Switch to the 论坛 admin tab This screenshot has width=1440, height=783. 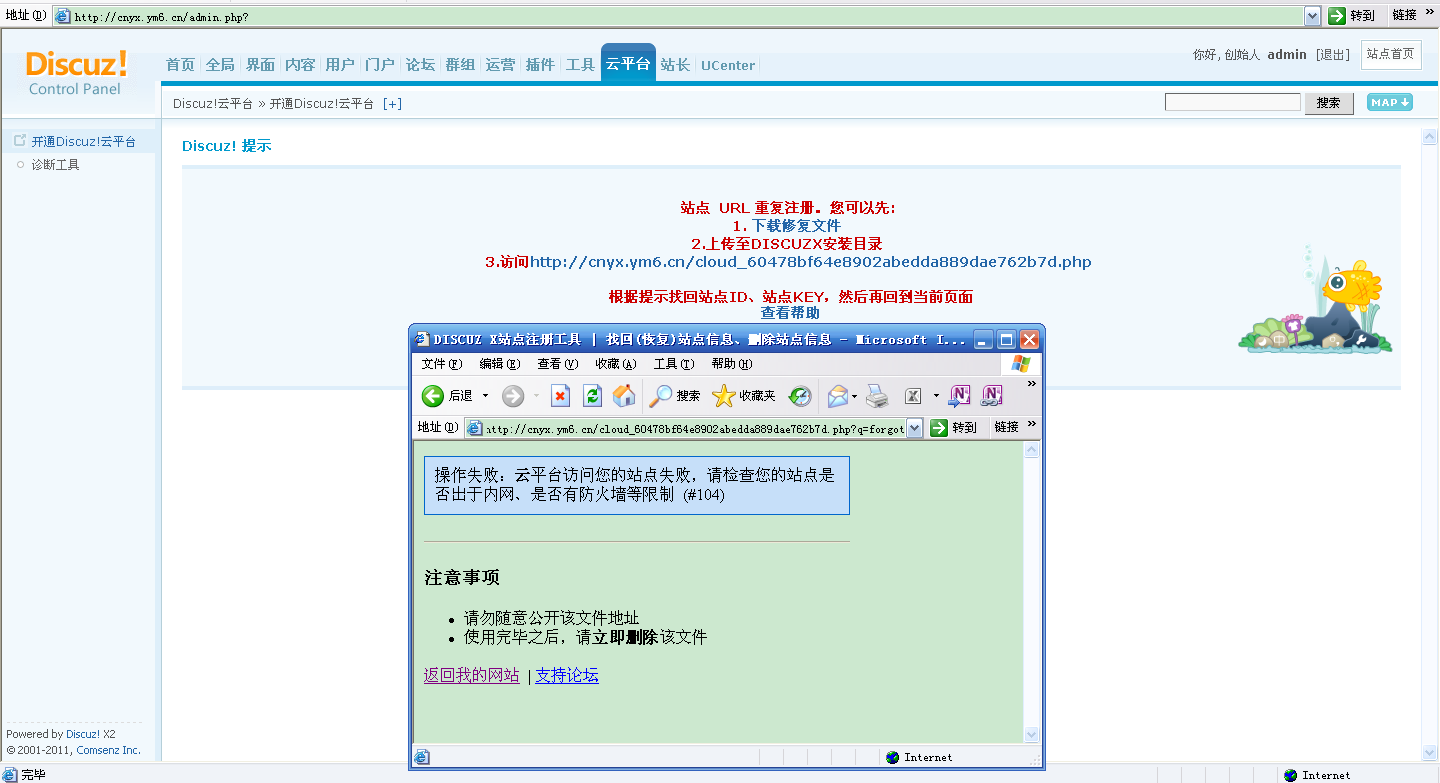click(420, 64)
